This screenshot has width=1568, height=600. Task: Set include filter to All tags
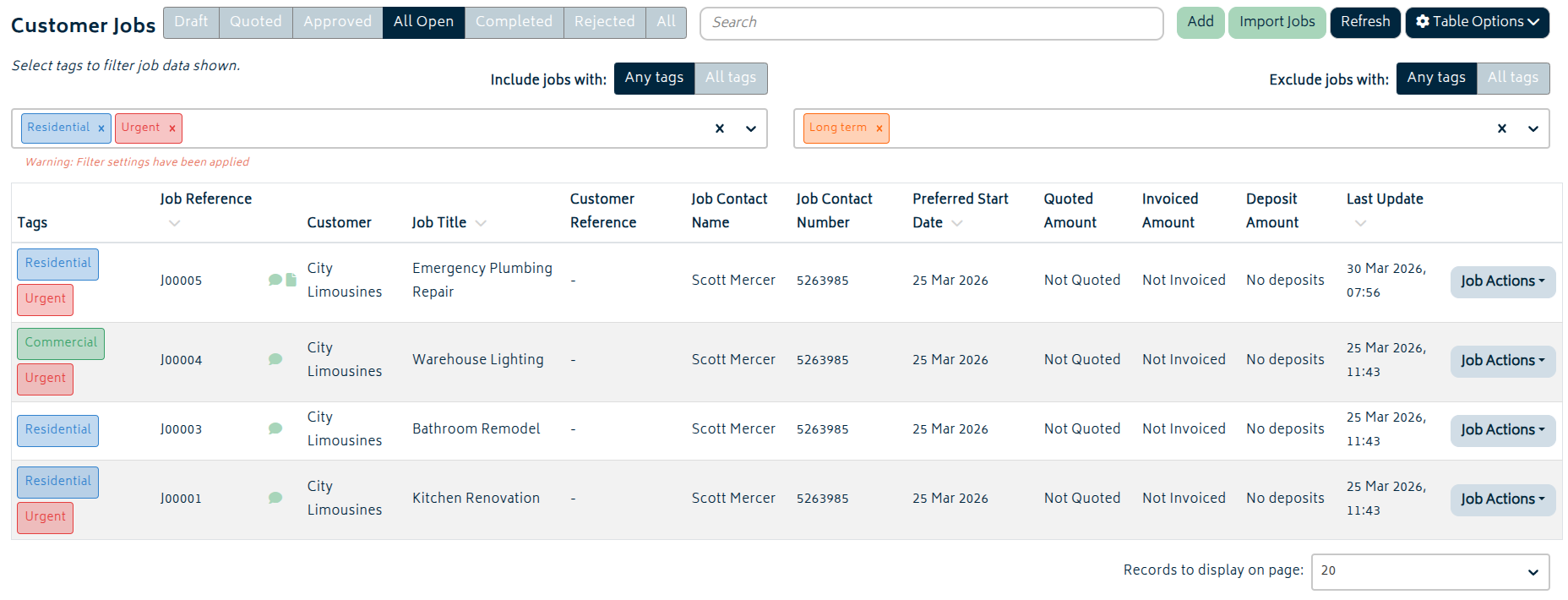pyautogui.click(x=731, y=78)
